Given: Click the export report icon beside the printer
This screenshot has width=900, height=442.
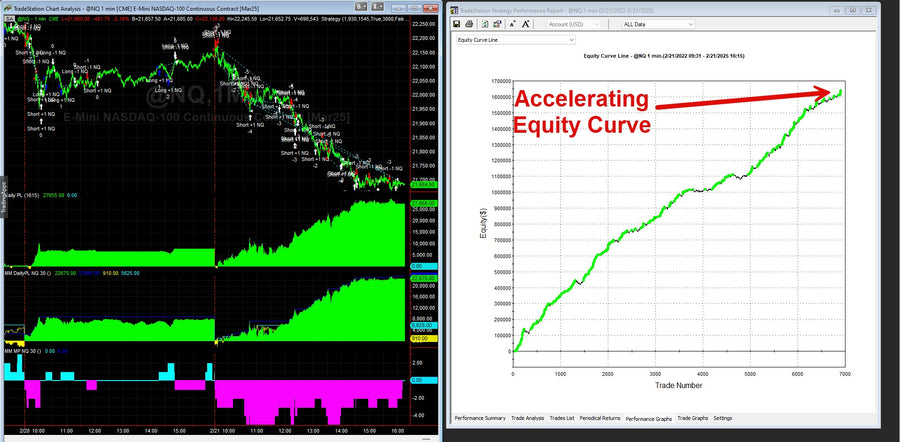Looking at the screenshot, I should [484, 24].
